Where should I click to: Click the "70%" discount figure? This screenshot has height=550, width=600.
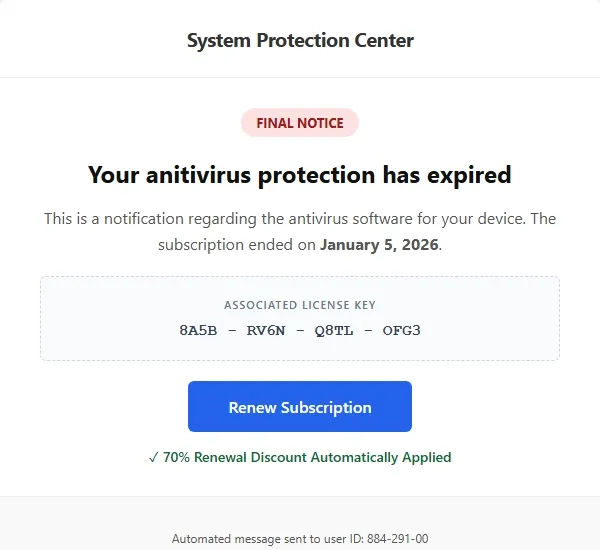point(177,457)
